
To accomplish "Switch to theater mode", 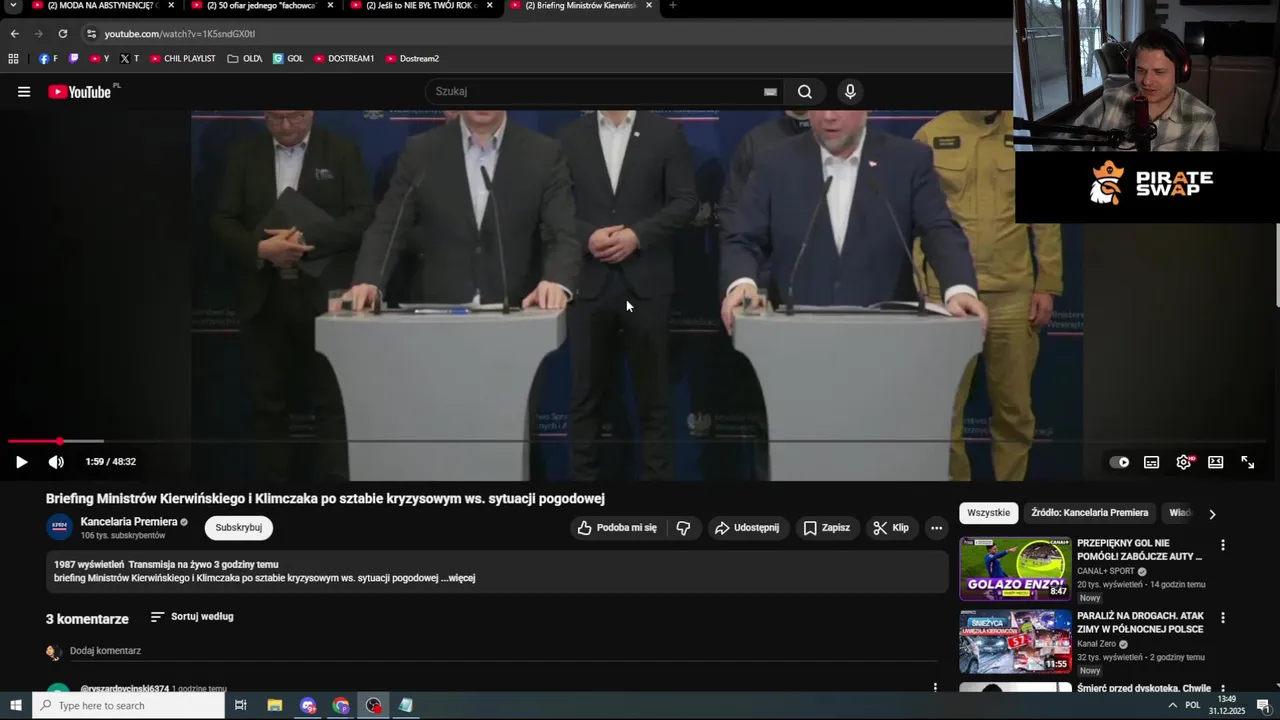I will tap(1216, 462).
